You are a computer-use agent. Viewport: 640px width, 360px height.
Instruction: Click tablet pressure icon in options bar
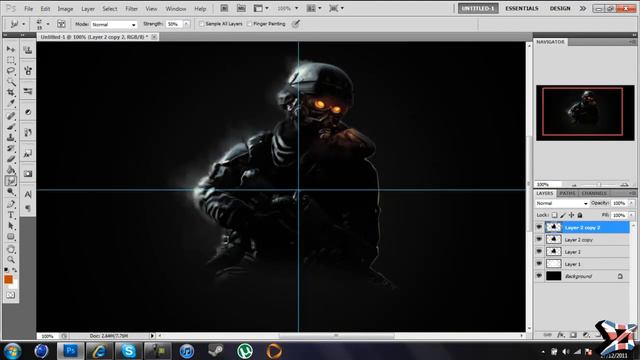[296, 24]
